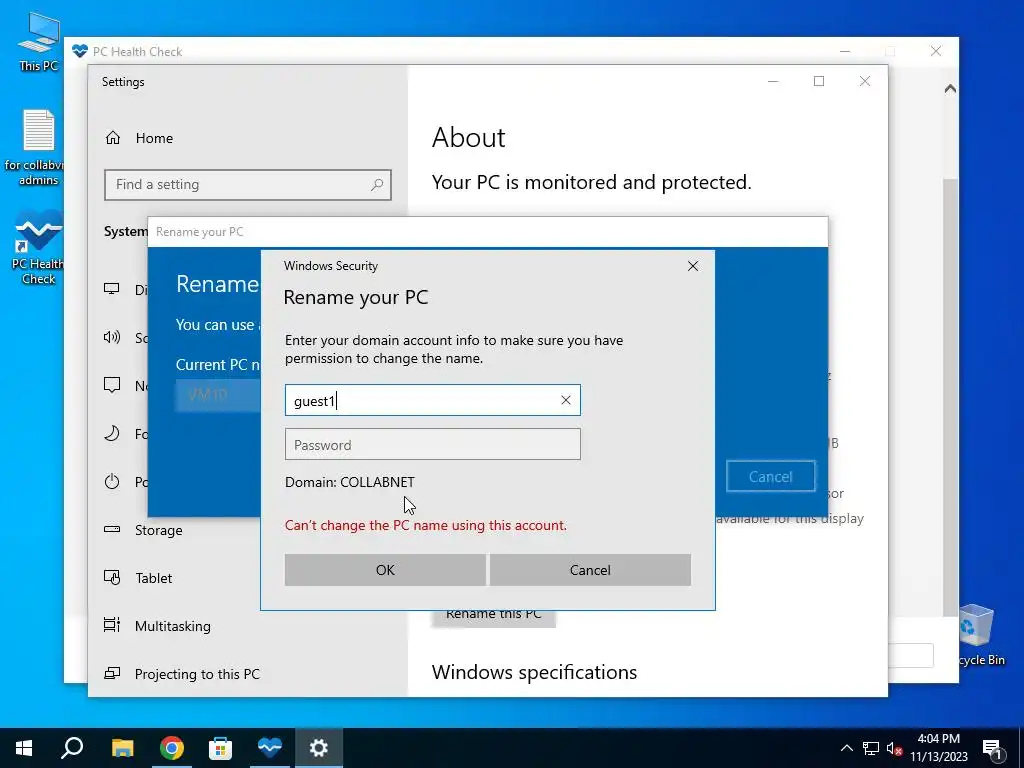Screen dimensions: 1024x768
Task: Click the Display monitor icon in sidebar
Action: 112,289
